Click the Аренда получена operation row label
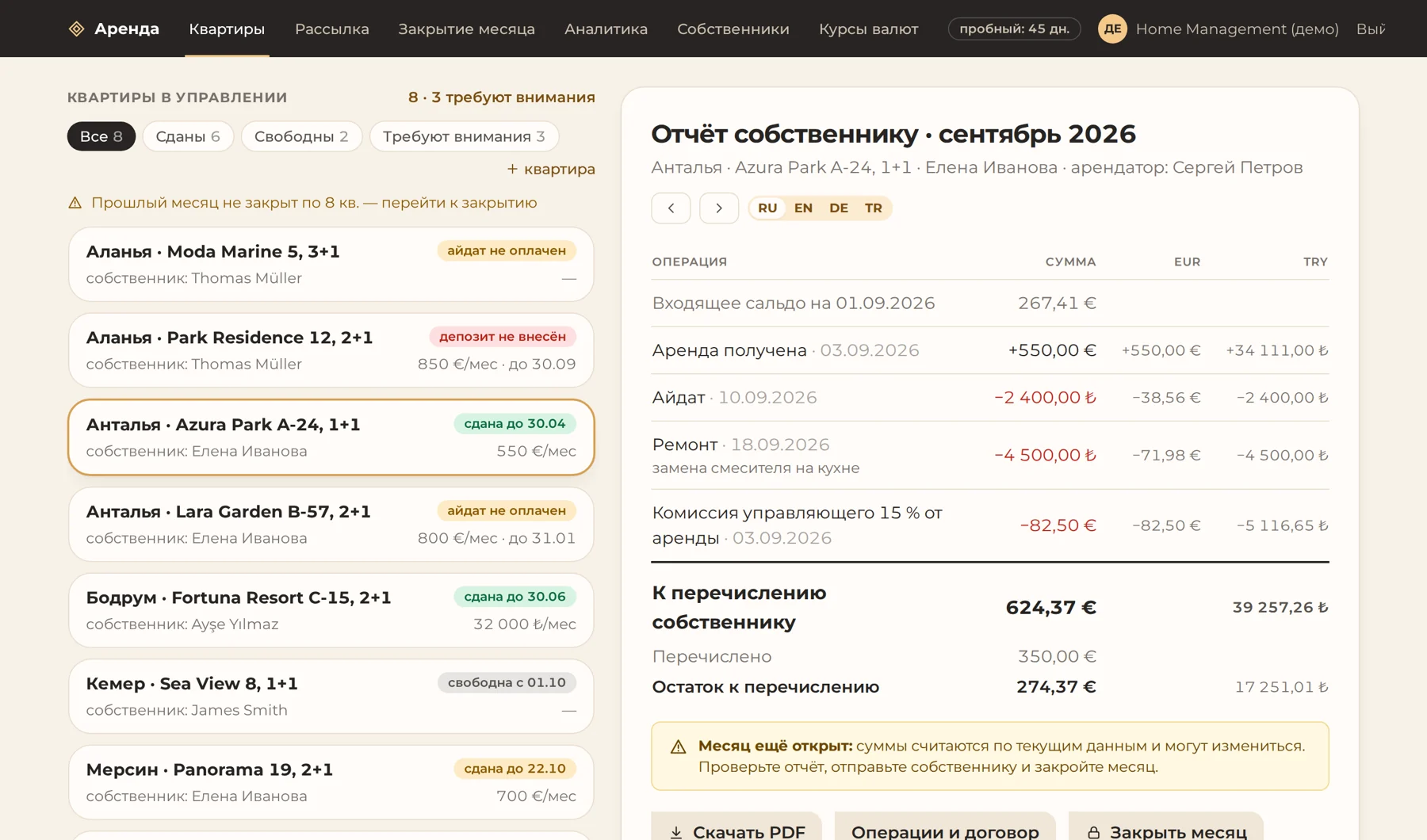 729,350
